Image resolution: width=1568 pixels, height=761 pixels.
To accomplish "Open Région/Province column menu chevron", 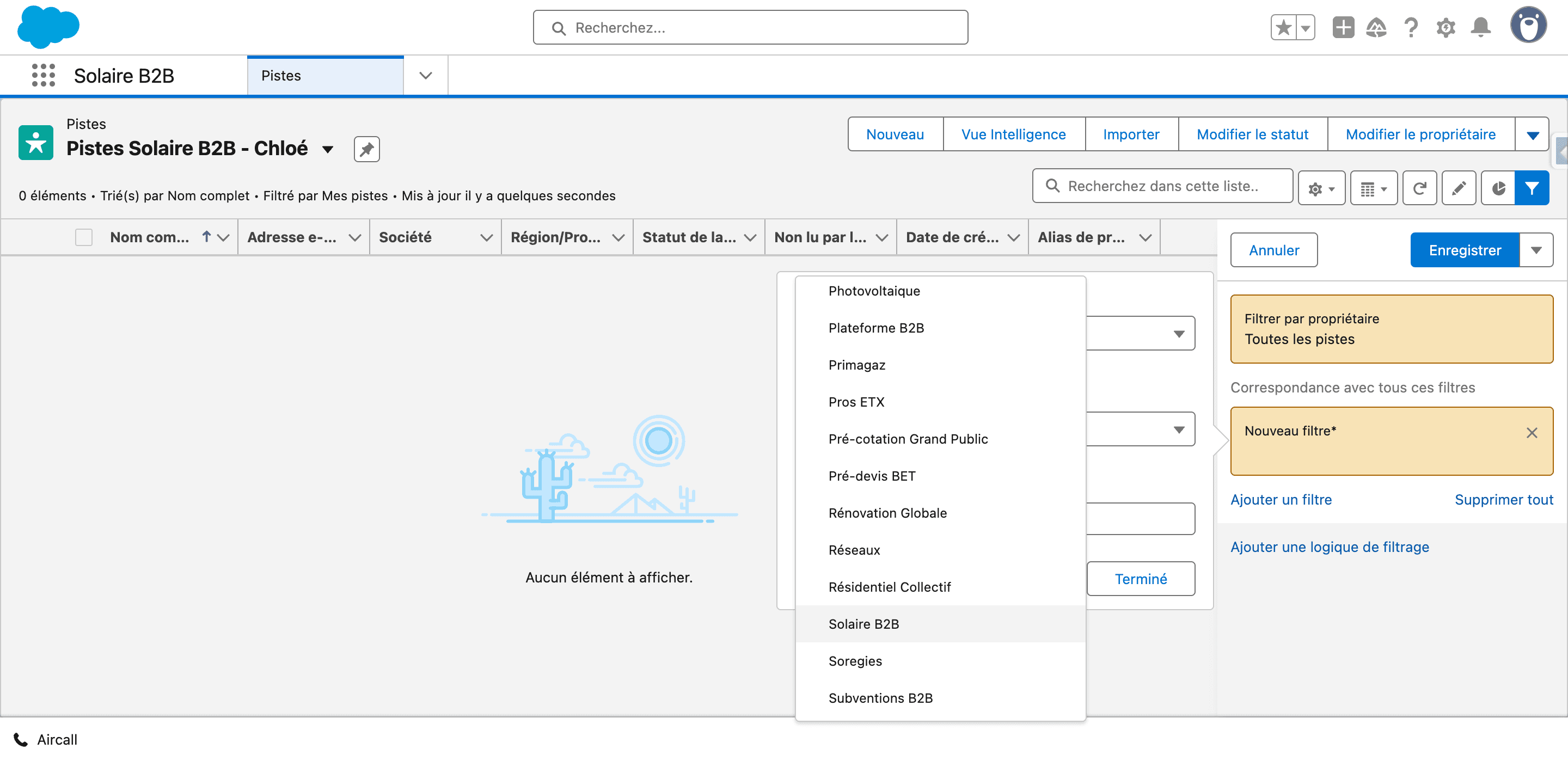I will click(618, 237).
